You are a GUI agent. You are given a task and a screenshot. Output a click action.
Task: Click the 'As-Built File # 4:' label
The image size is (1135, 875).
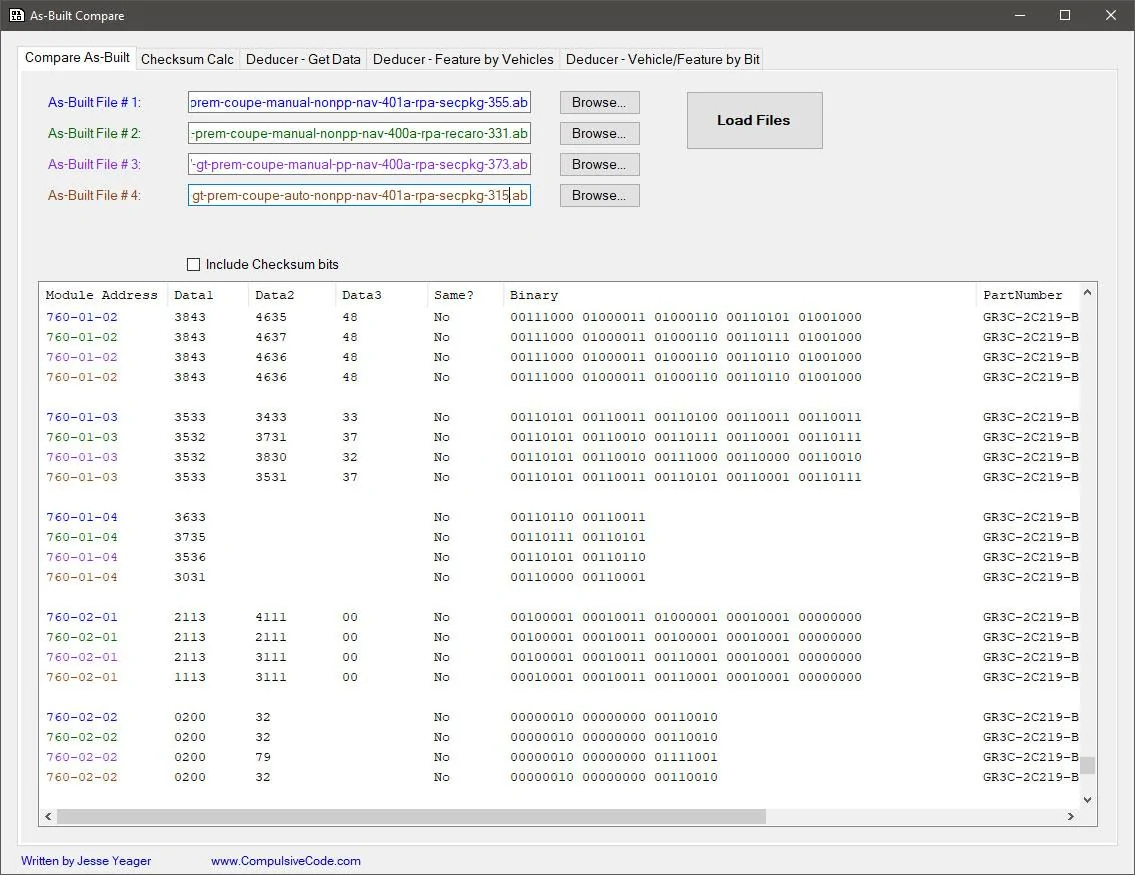coord(94,195)
